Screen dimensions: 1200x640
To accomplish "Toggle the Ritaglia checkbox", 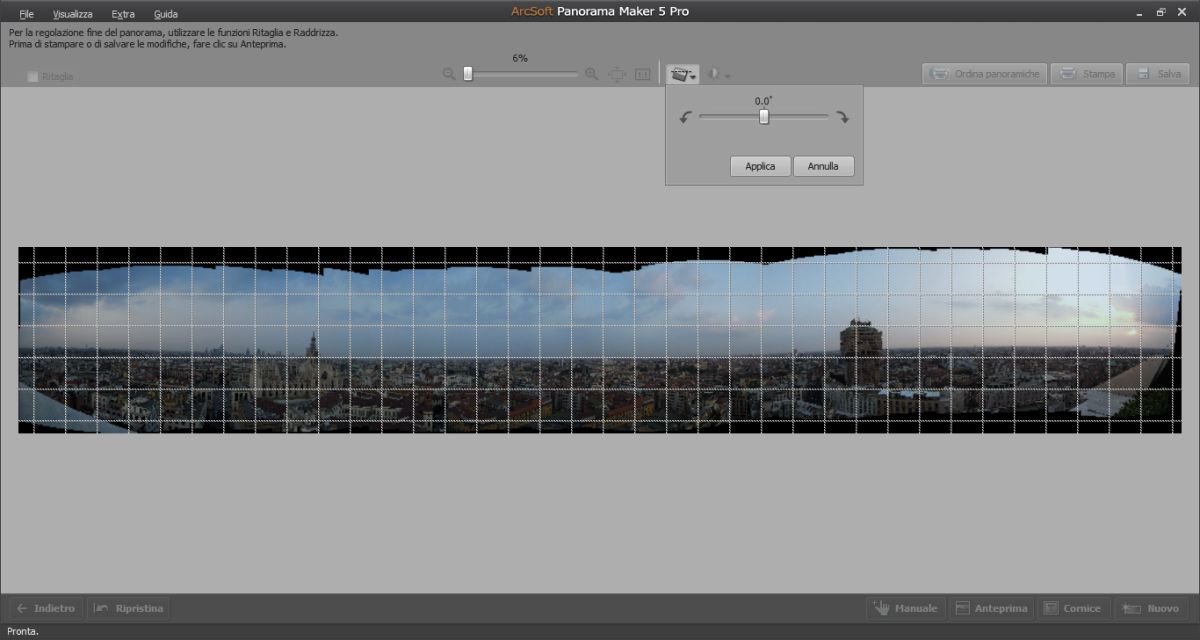I will click(33, 76).
